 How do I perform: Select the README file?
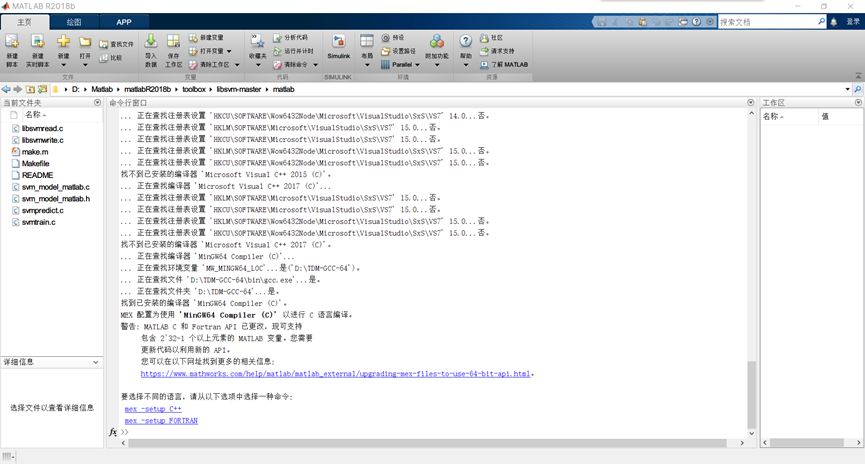point(38,175)
